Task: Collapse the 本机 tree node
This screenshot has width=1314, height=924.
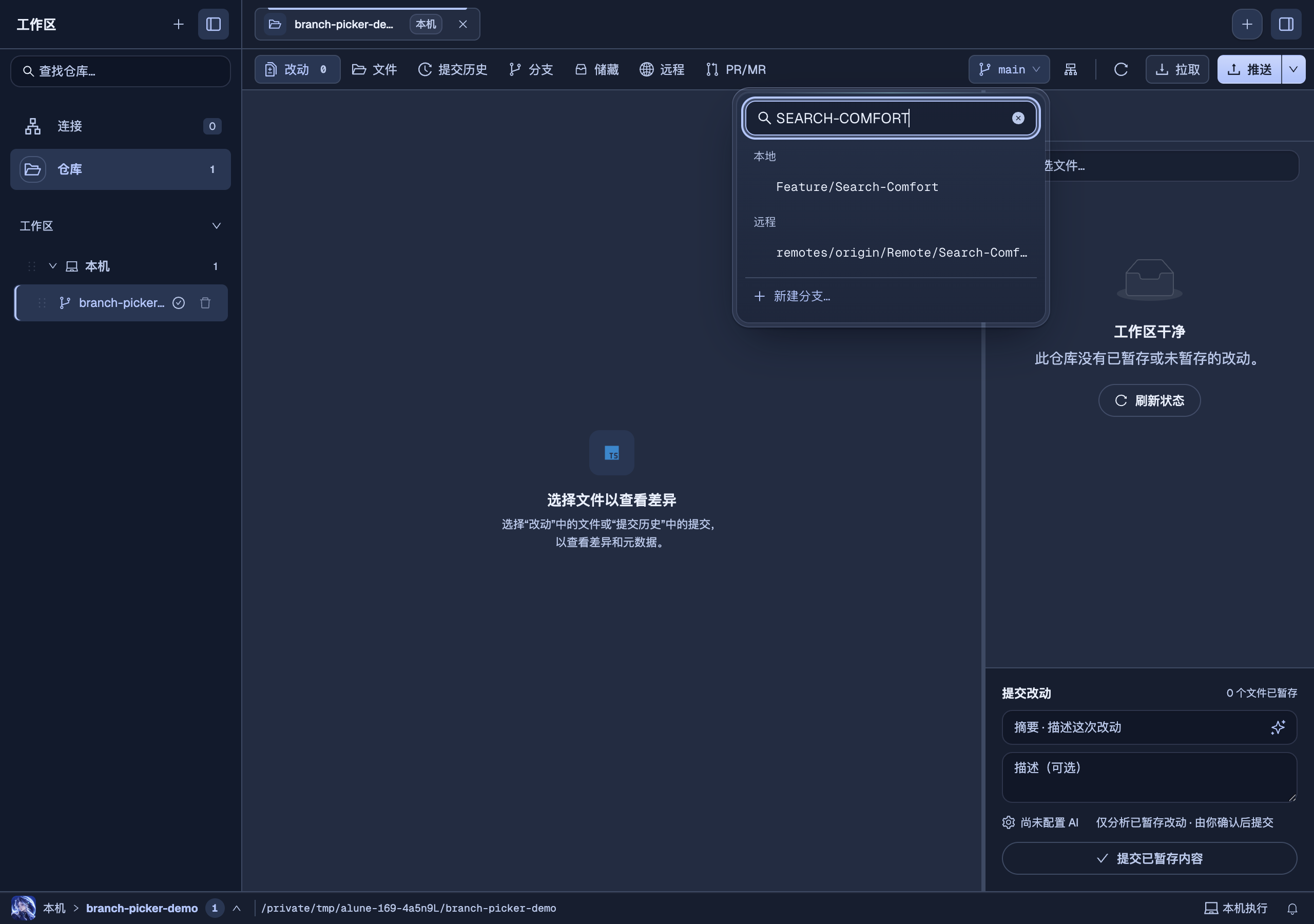Action: coord(53,265)
